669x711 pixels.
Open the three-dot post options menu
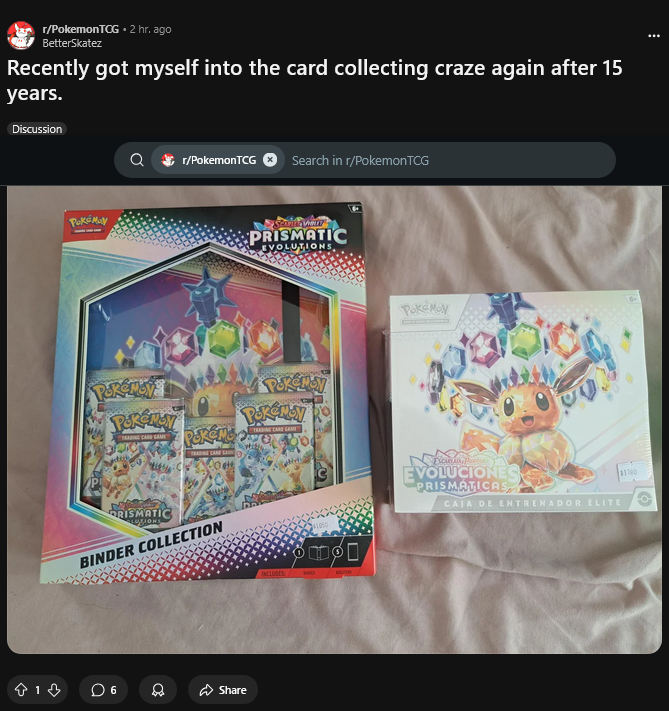click(654, 35)
